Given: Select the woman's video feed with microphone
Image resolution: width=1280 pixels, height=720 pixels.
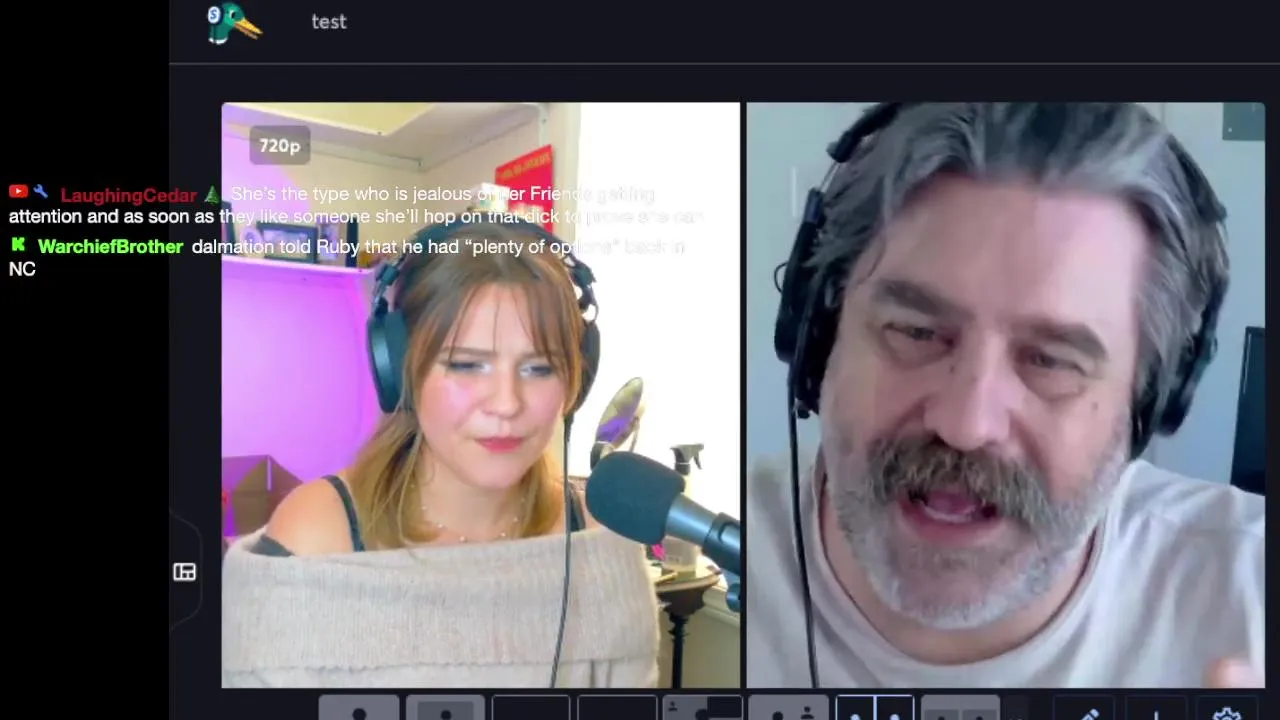Looking at the screenshot, I should coord(481,395).
